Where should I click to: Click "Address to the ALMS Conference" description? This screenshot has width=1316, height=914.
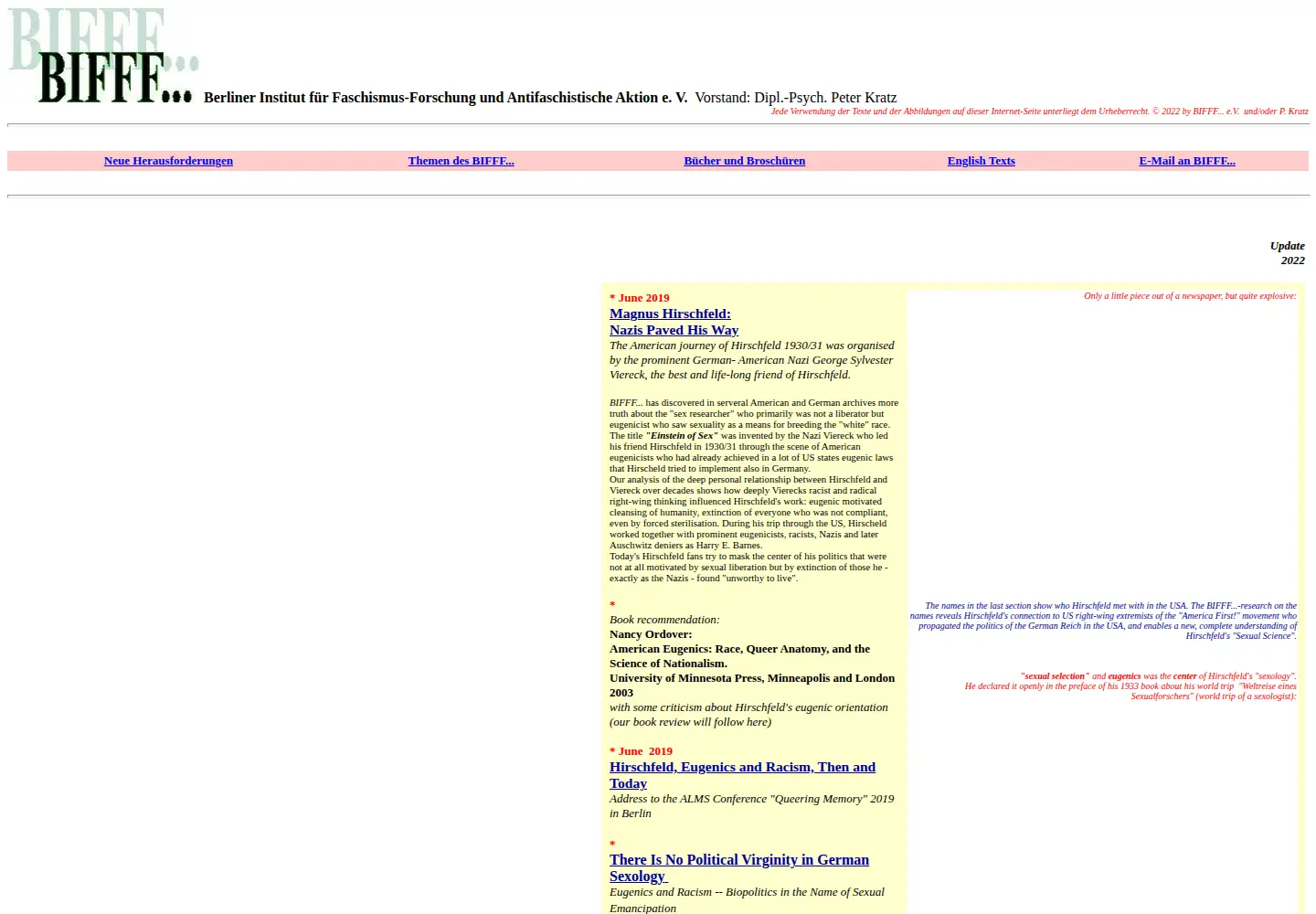click(751, 806)
